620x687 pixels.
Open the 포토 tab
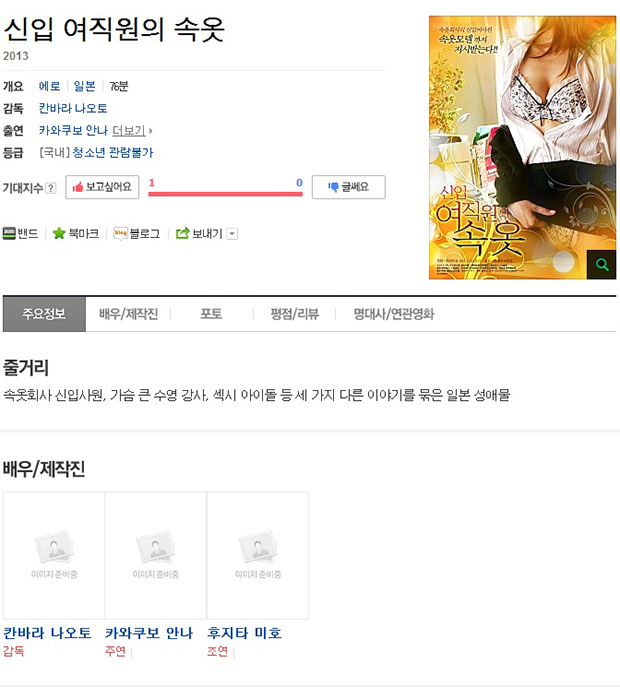pyautogui.click(x=211, y=314)
